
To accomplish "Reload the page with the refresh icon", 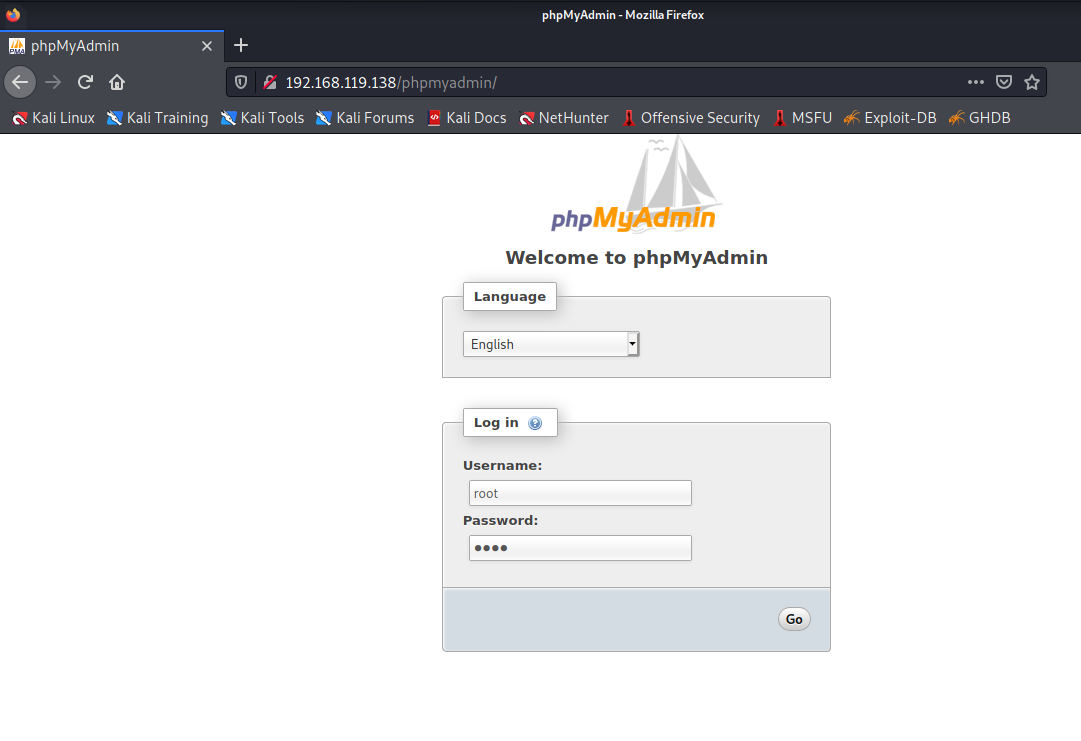I will pos(85,83).
